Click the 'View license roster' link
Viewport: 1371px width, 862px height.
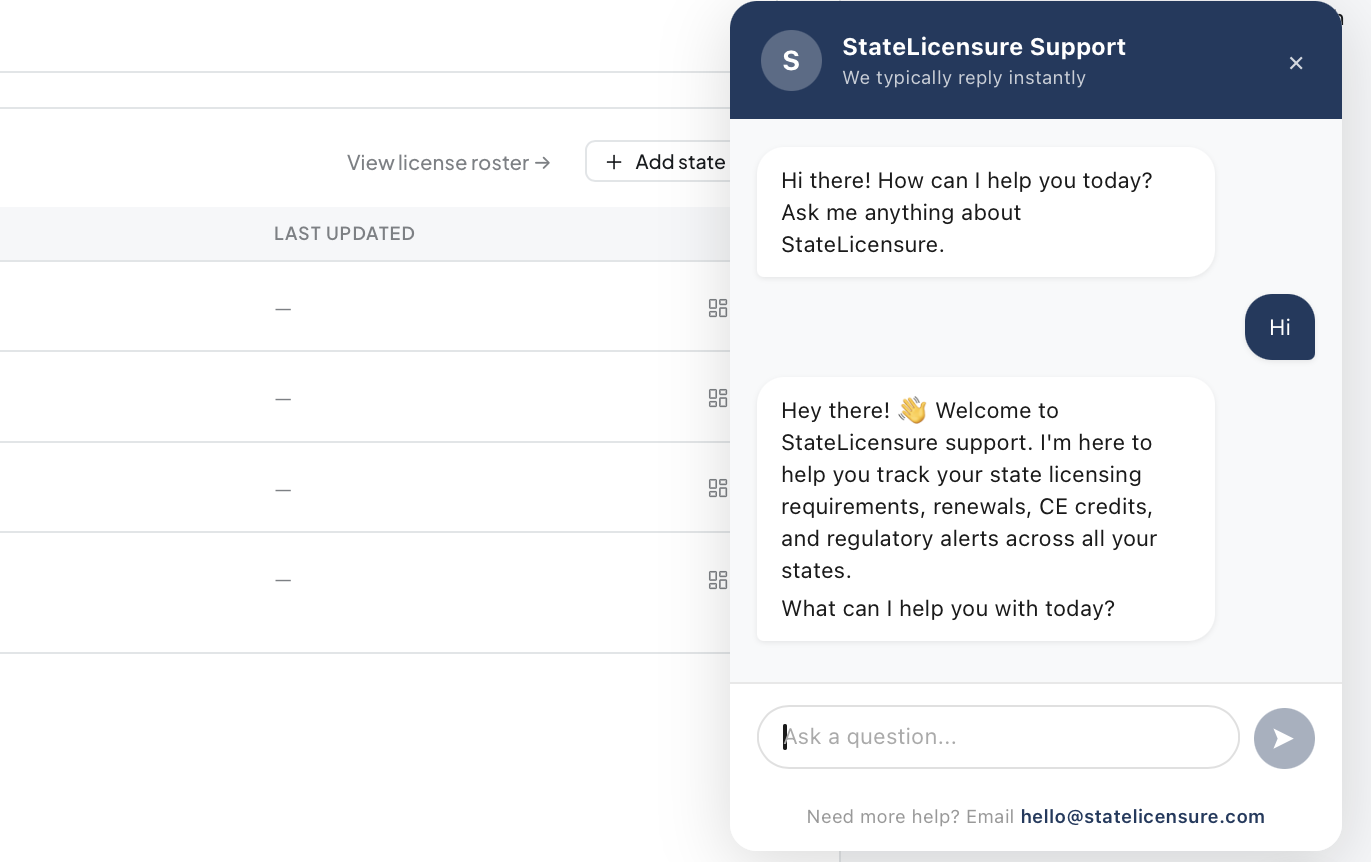(x=449, y=162)
